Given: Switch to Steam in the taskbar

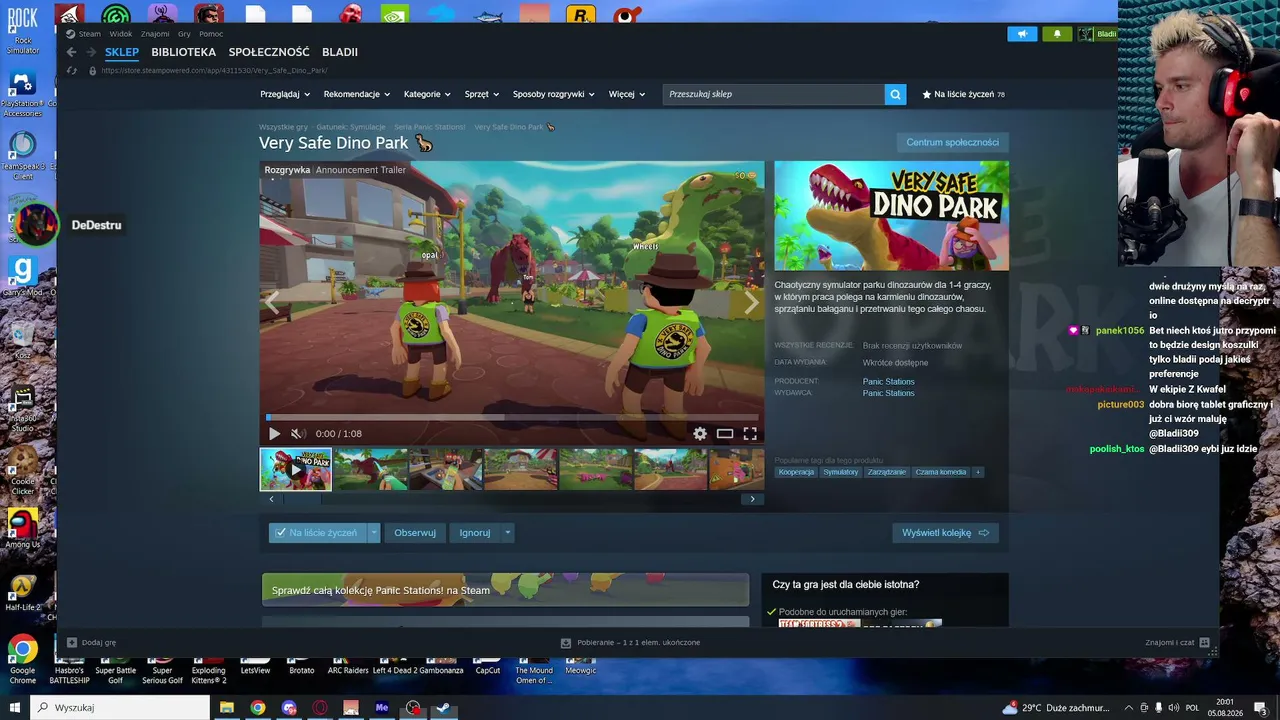Looking at the screenshot, I should [444, 708].
